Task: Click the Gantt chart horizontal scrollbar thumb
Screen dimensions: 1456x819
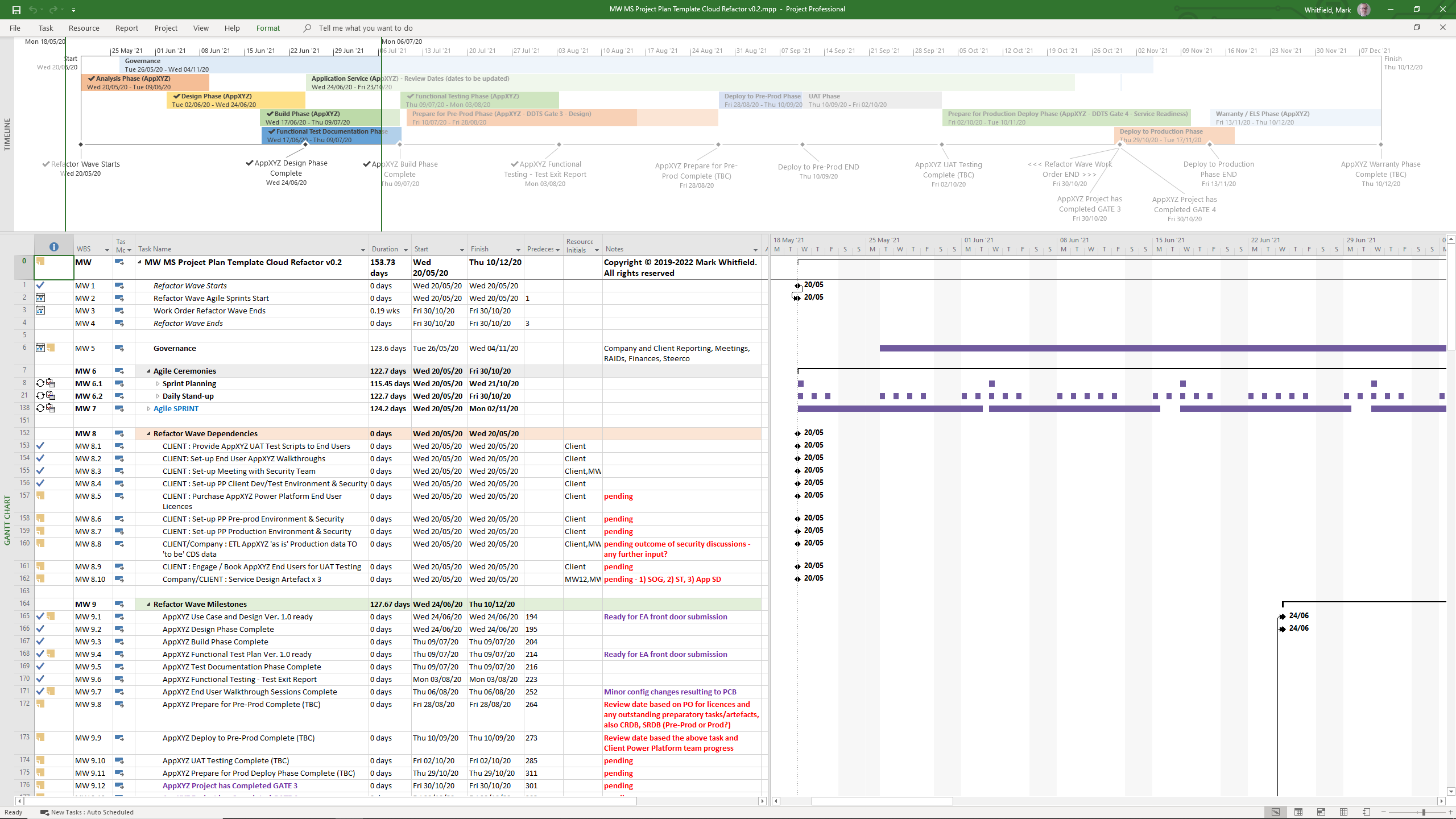Action: click(882, 801)
